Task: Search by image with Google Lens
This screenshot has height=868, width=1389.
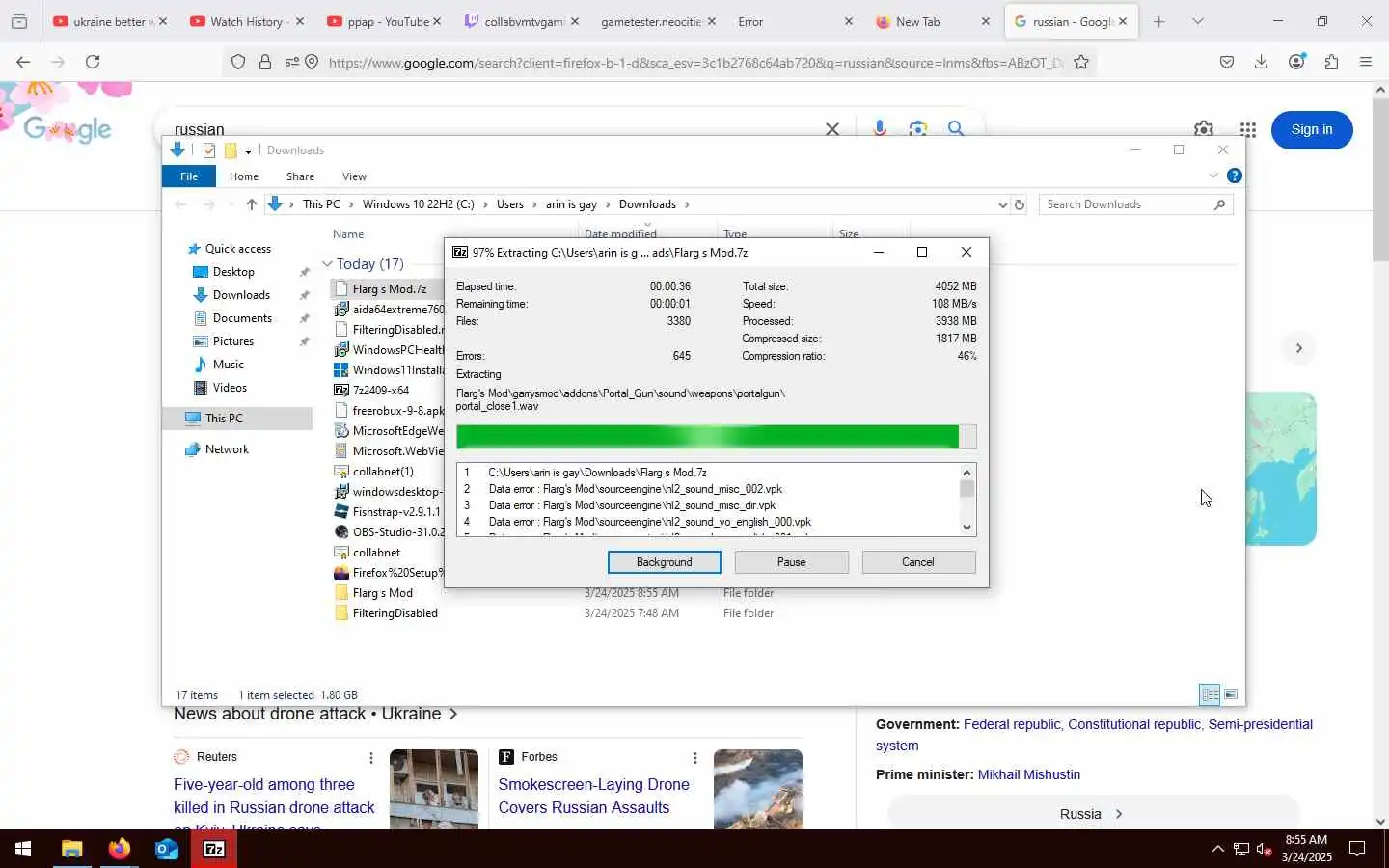Action: coord(917,128)
